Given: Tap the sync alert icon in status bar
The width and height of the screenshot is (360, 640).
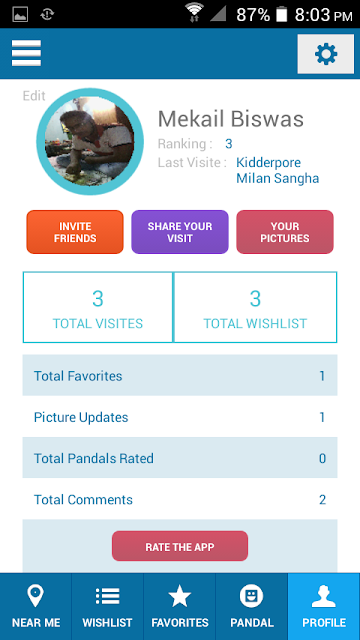Looking at the screenshot, I should tap(47, 15).
